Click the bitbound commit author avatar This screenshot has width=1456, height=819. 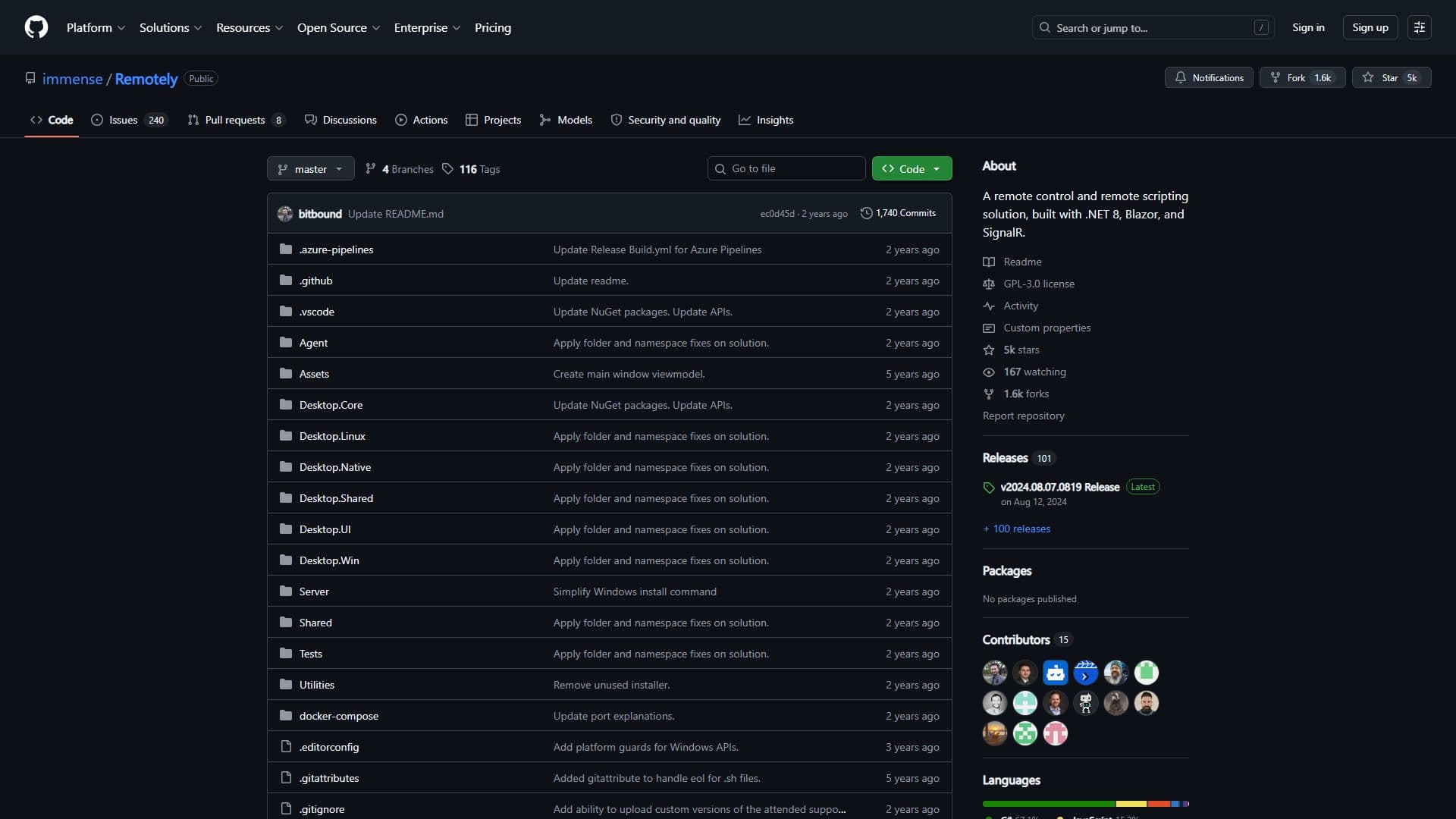tap(285, 214)
